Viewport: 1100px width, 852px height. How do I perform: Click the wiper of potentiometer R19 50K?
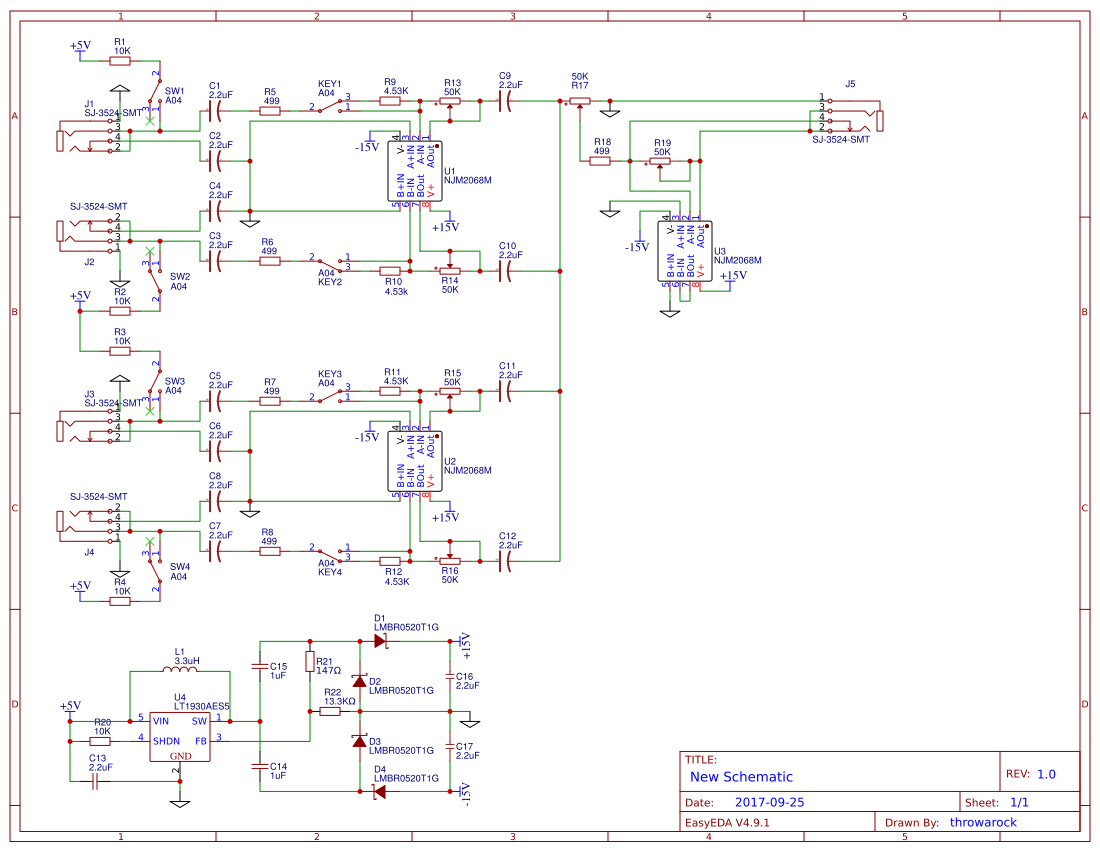coord(661,164)
